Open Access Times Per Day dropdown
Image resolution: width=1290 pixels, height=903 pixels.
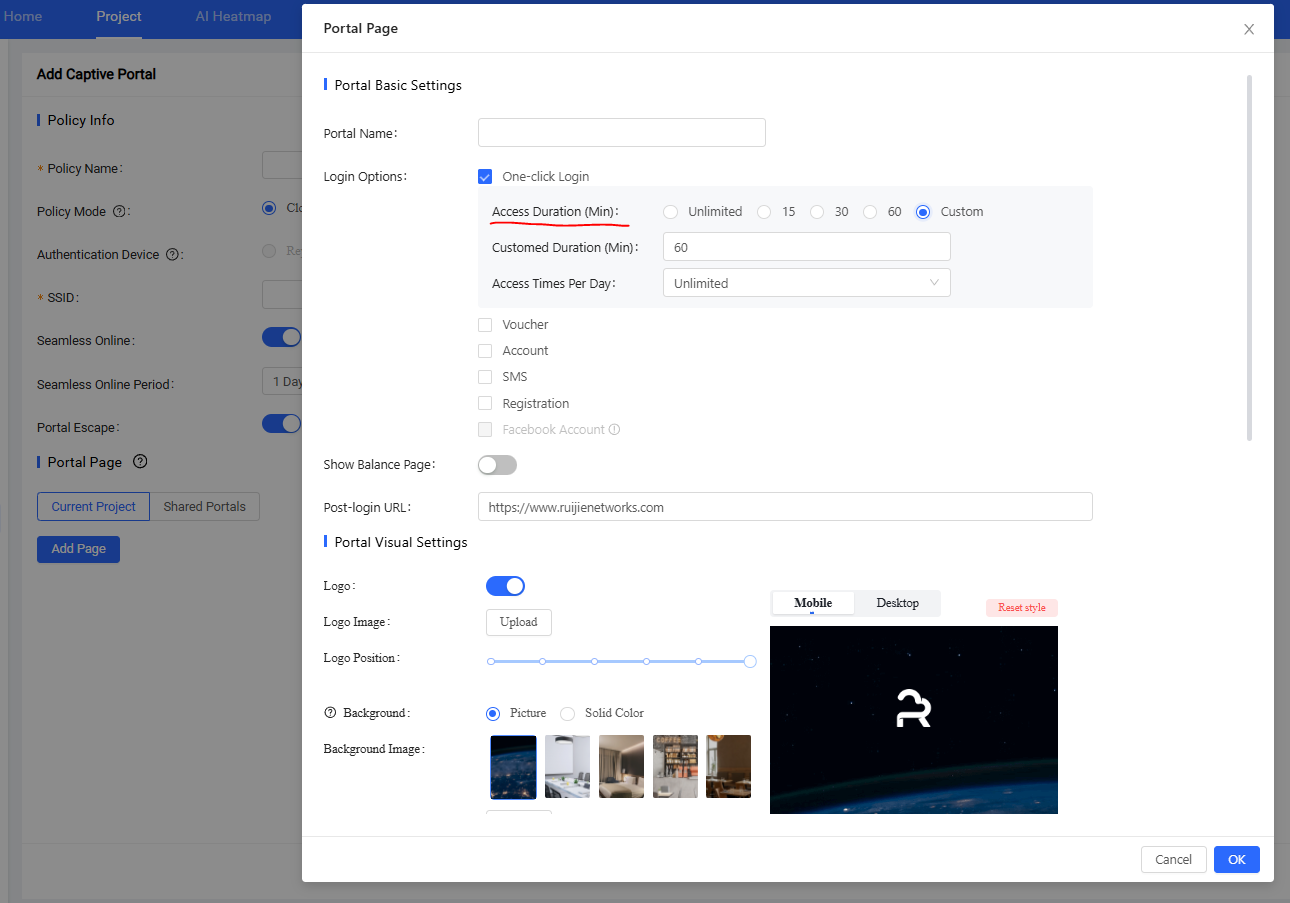pos(806,283)
